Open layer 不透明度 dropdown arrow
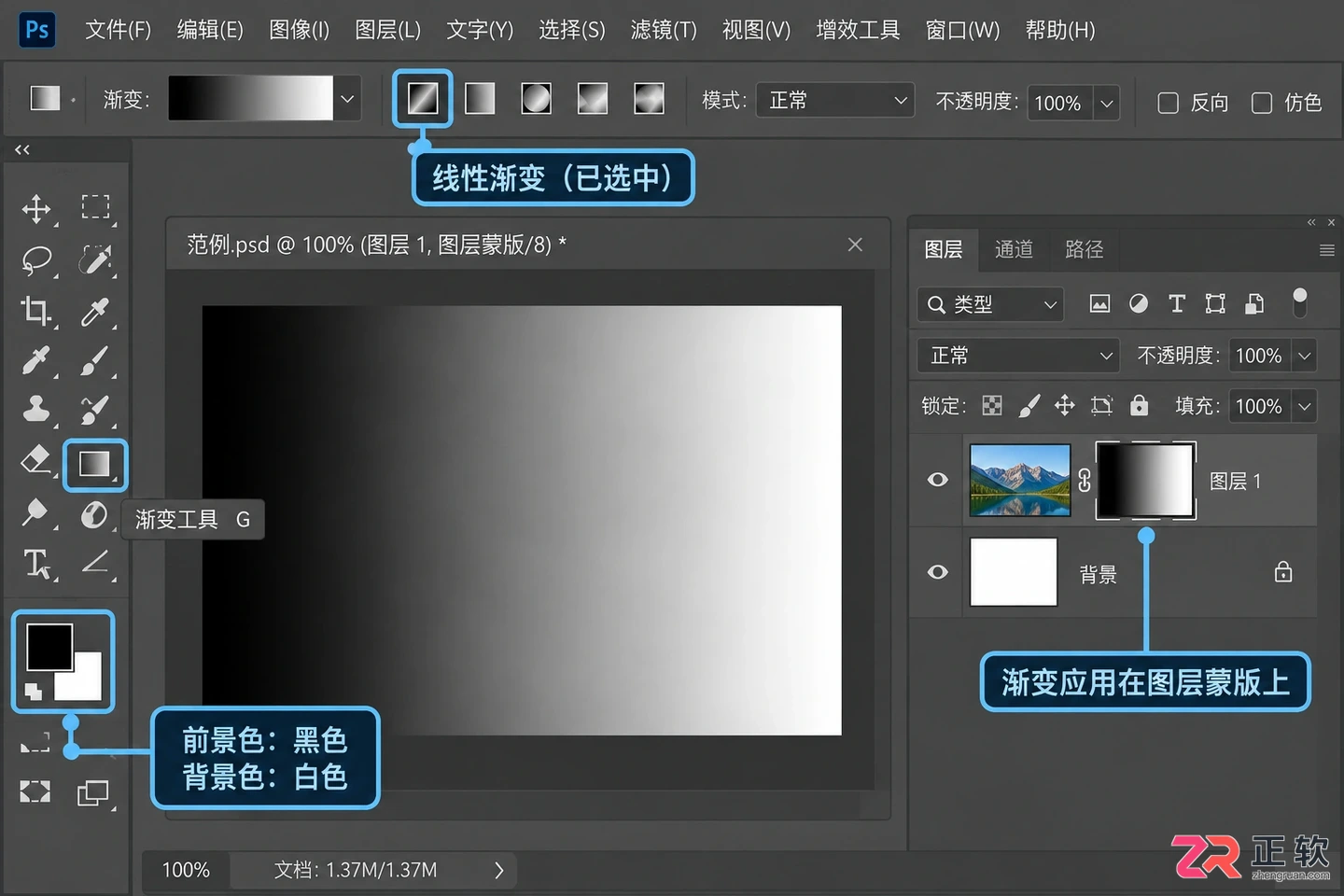This screenshot has height=896, width=1344. [1304, 356]
